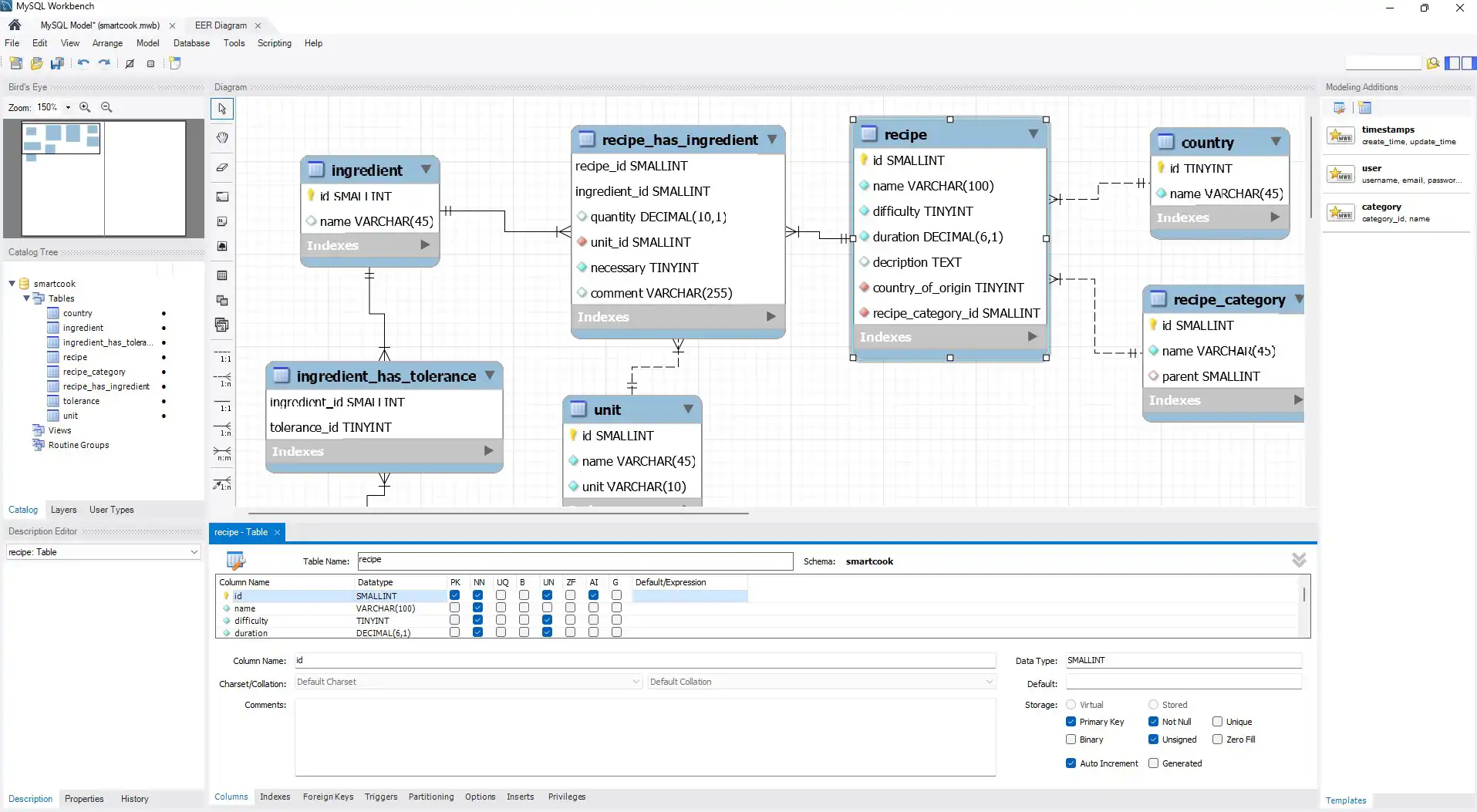The height and width of the screenshot is (812, 1477).
Task: Select the insert image tool
Action: coord(222,246)
